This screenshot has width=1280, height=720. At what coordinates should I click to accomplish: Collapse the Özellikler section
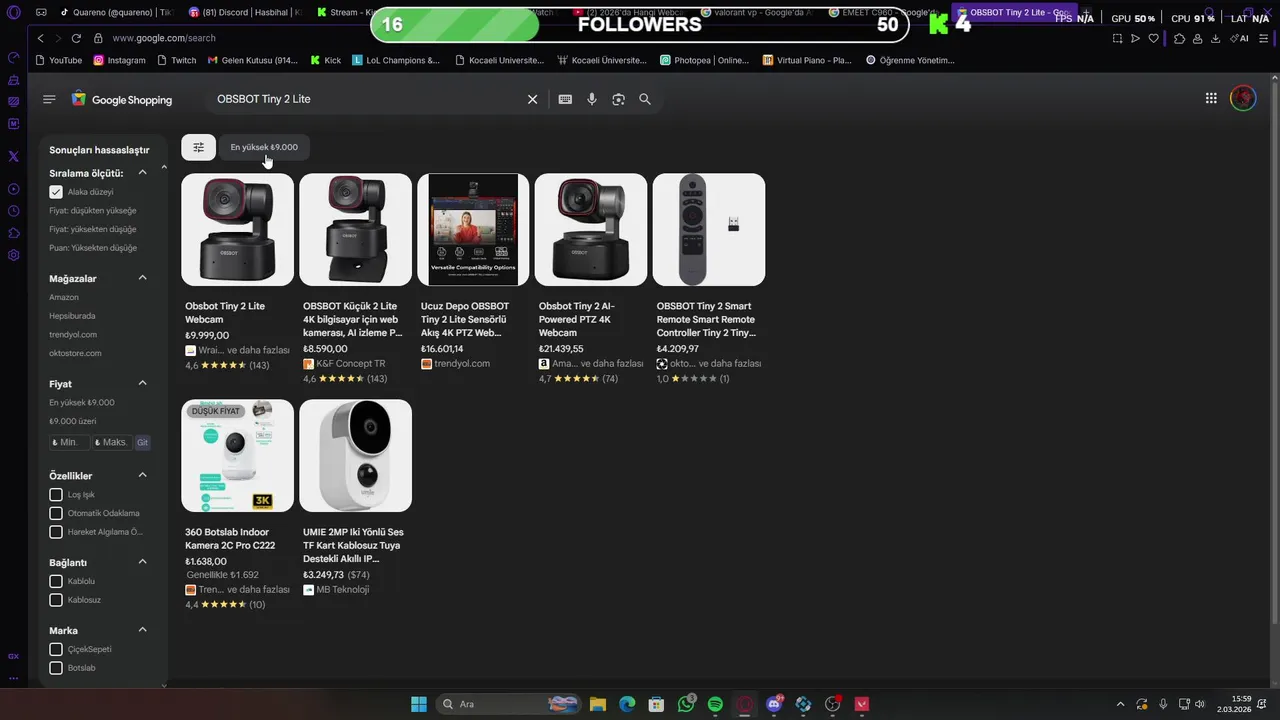(142, 475)
